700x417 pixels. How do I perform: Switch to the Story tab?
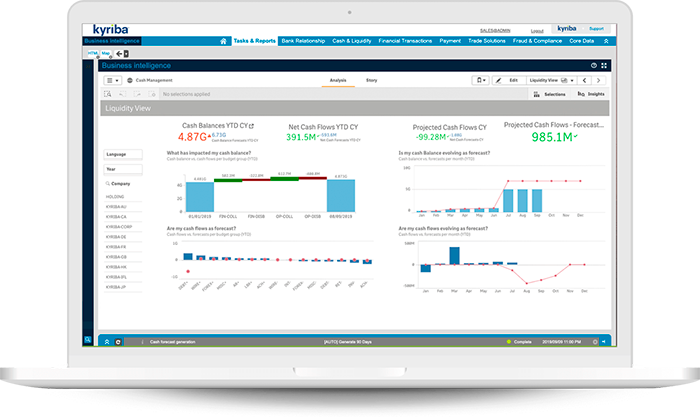tap(372, 78)
